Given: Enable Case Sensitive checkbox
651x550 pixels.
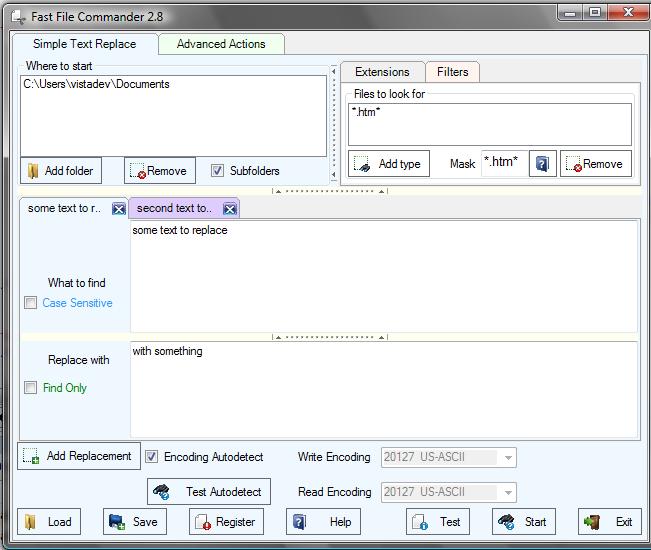Looking at the screenshot, I should coord(30,303).
